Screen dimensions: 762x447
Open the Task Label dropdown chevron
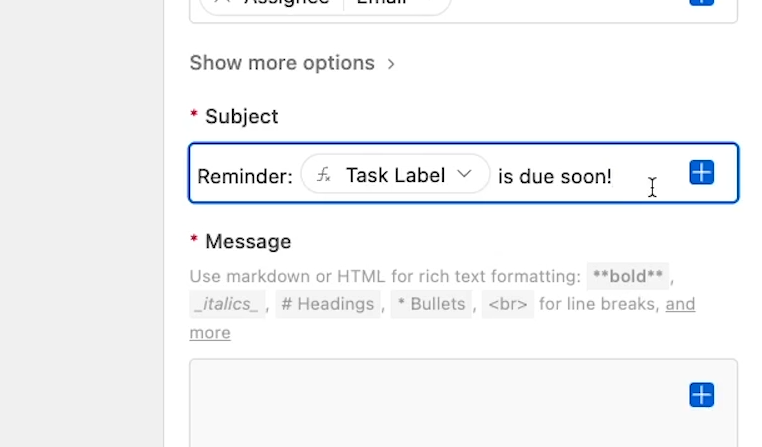pyautogui.click(x=464, y=173)
